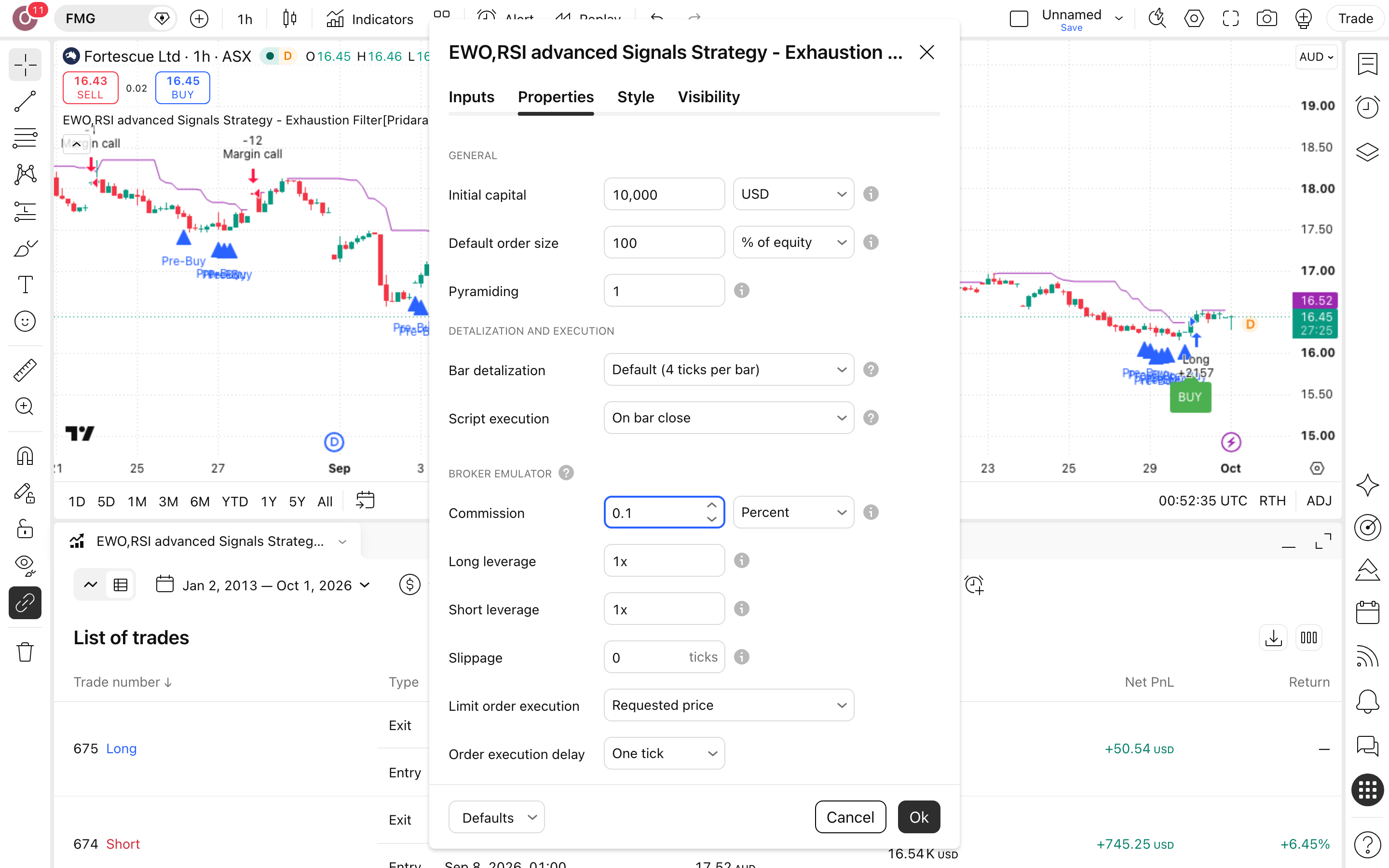The height and width of the screenshot is (868, 1389).
Task: Open the alerts clock icon in sidebar
Action: tap(1368, 108)
